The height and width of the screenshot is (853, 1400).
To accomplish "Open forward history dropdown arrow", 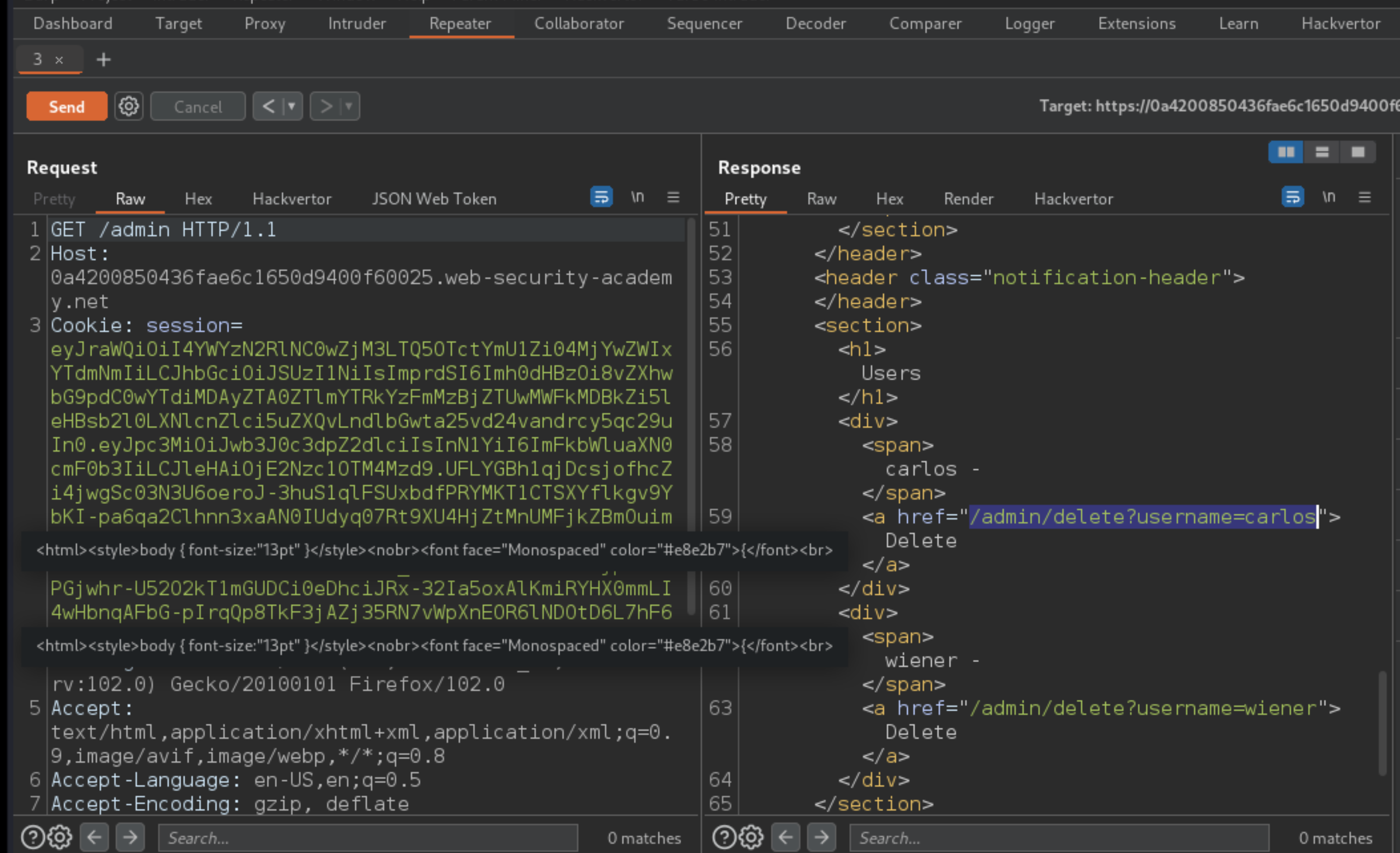I will (x=349, y=106).
